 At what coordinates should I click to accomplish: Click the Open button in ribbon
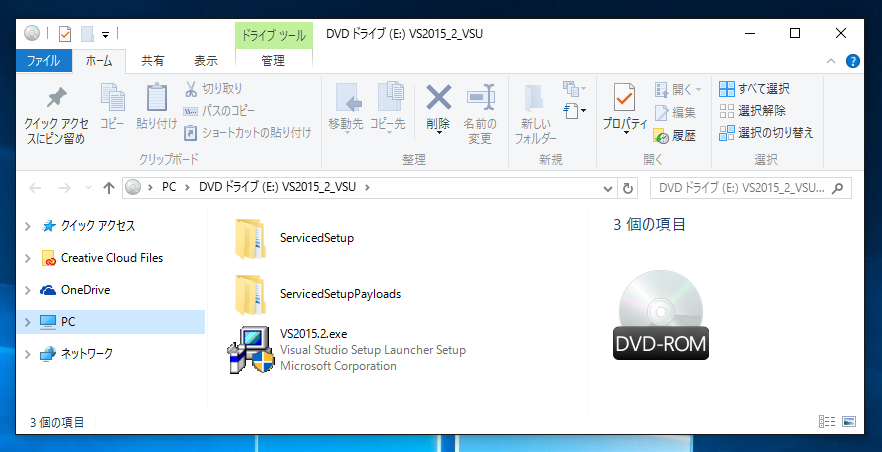(678, 89)
